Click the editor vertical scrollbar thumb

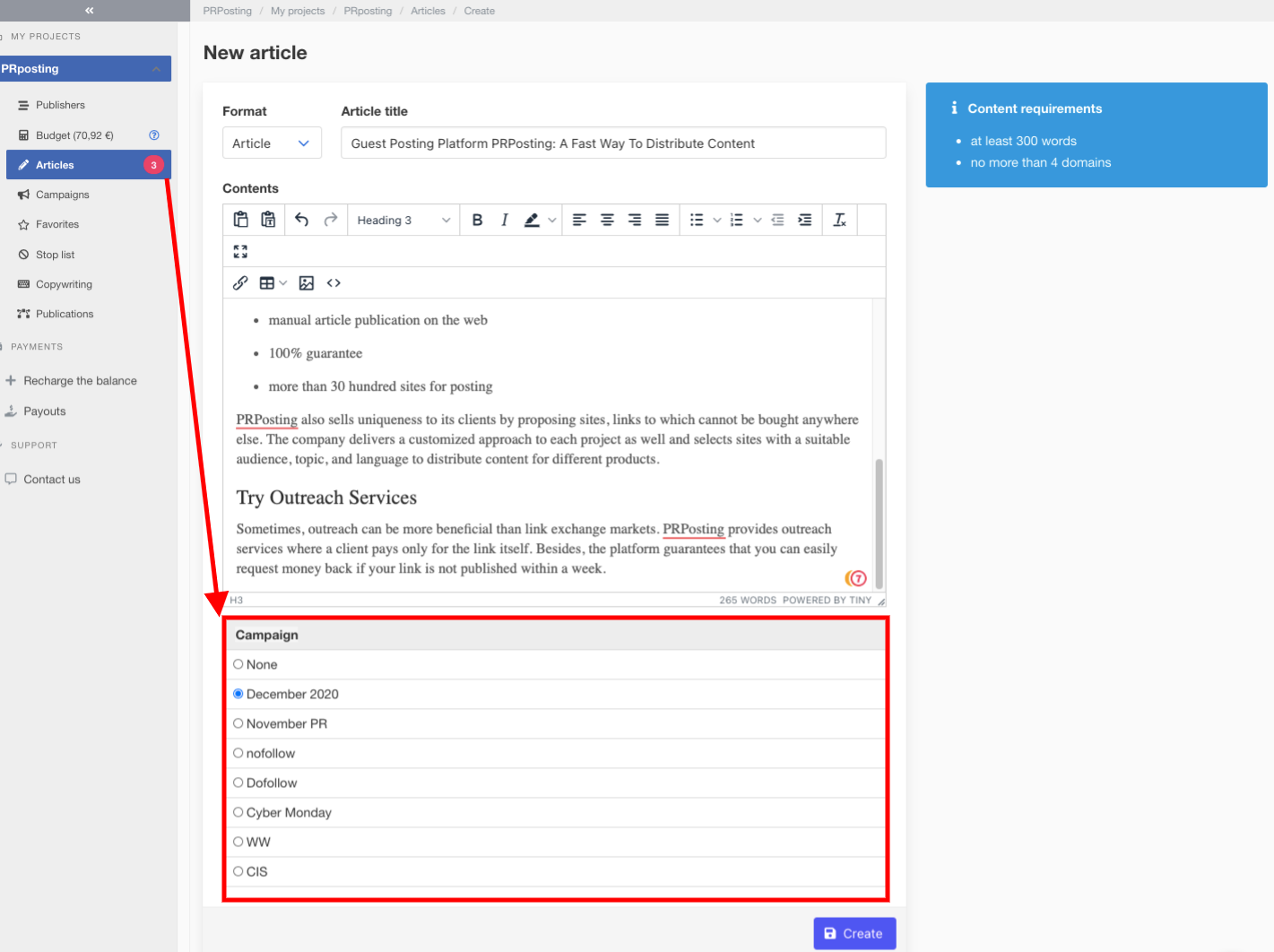coord(879,524)
